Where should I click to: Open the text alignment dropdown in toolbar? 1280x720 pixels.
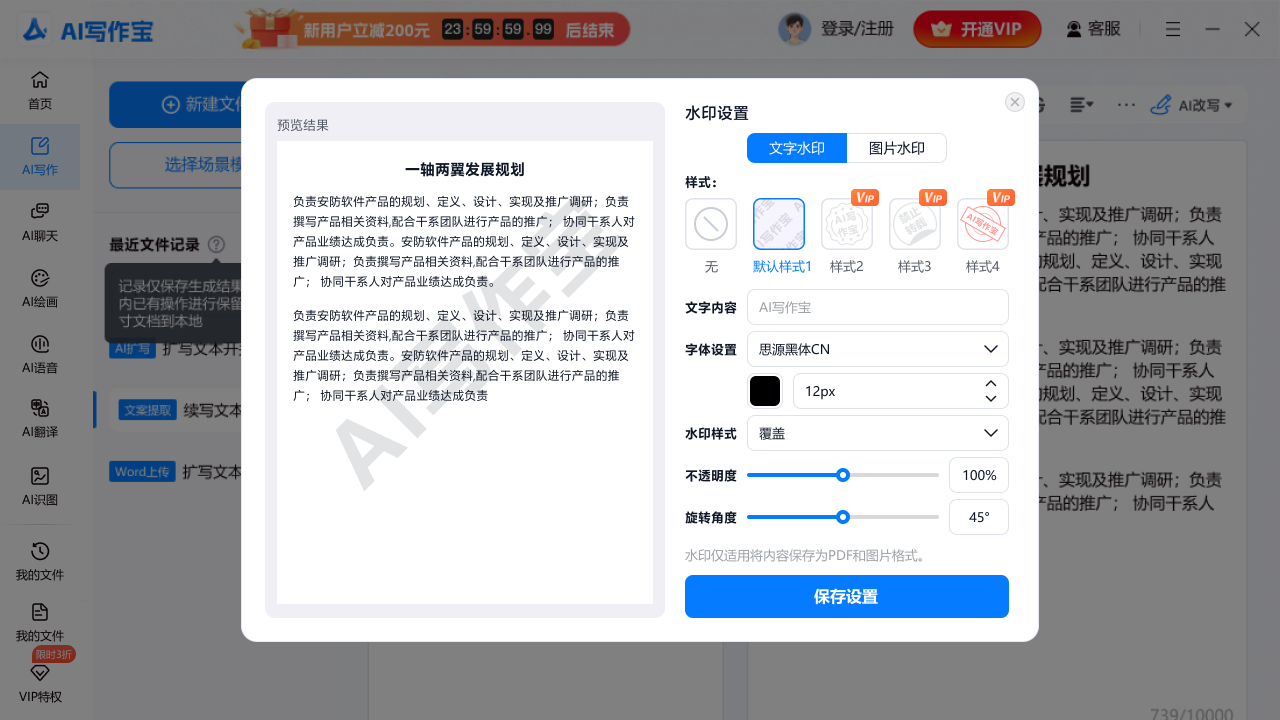point(1081,104)
